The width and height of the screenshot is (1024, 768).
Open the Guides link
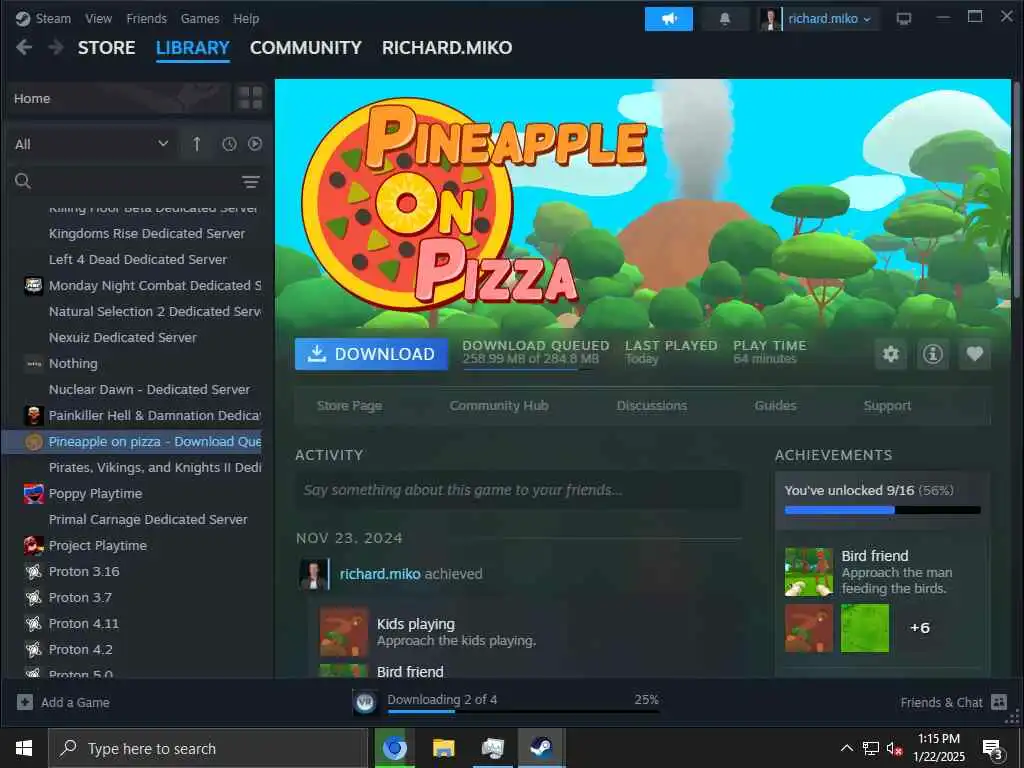point(775,406)
